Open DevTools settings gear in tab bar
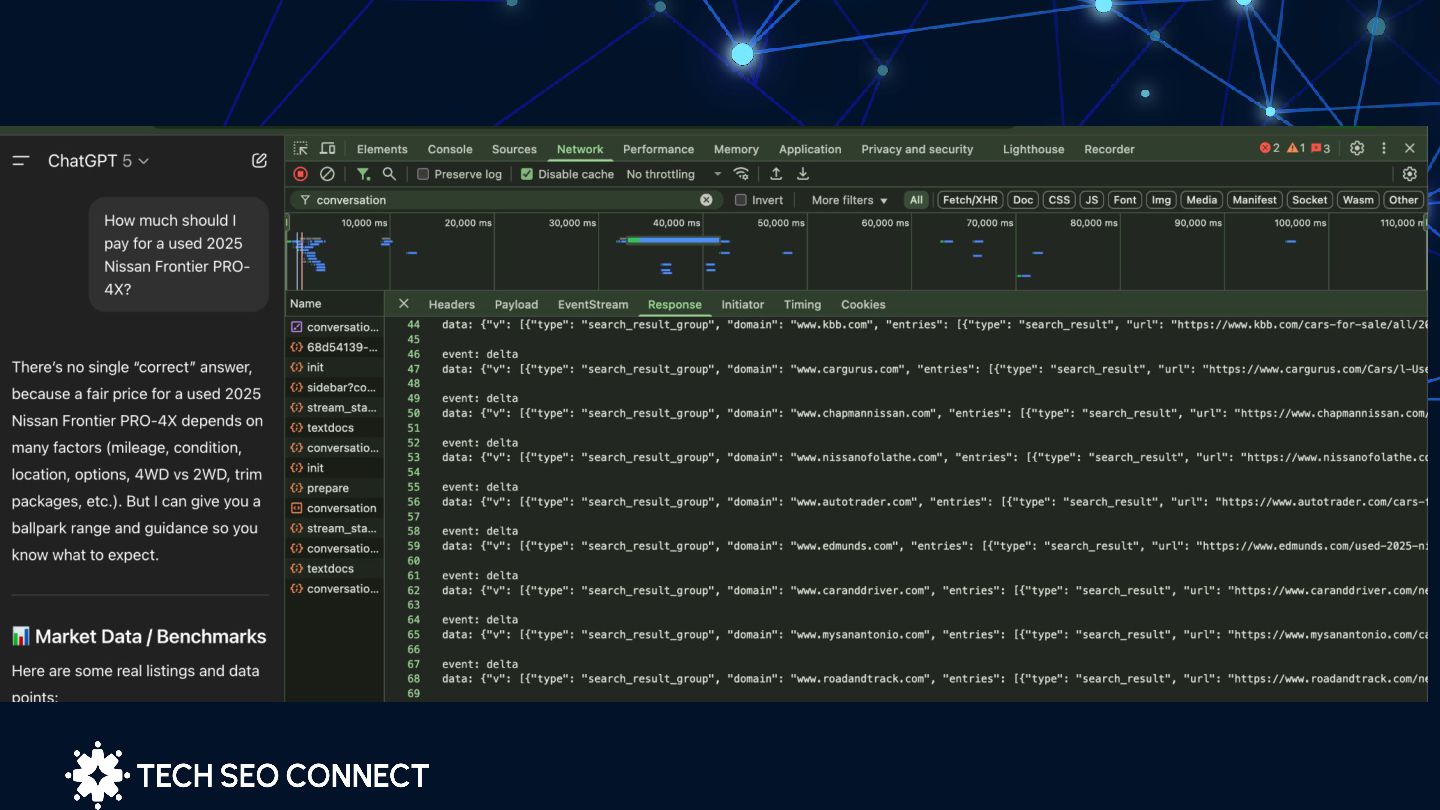 pos(1357,148)
